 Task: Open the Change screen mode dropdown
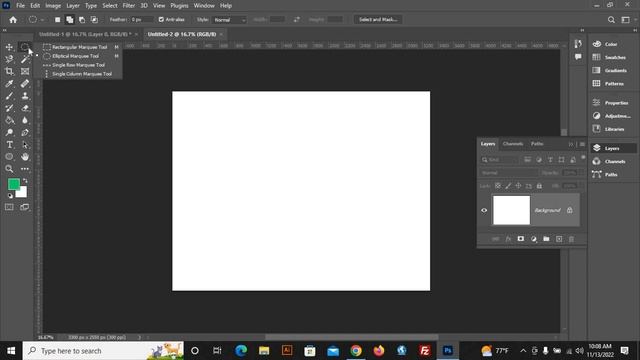coord(25,207)
